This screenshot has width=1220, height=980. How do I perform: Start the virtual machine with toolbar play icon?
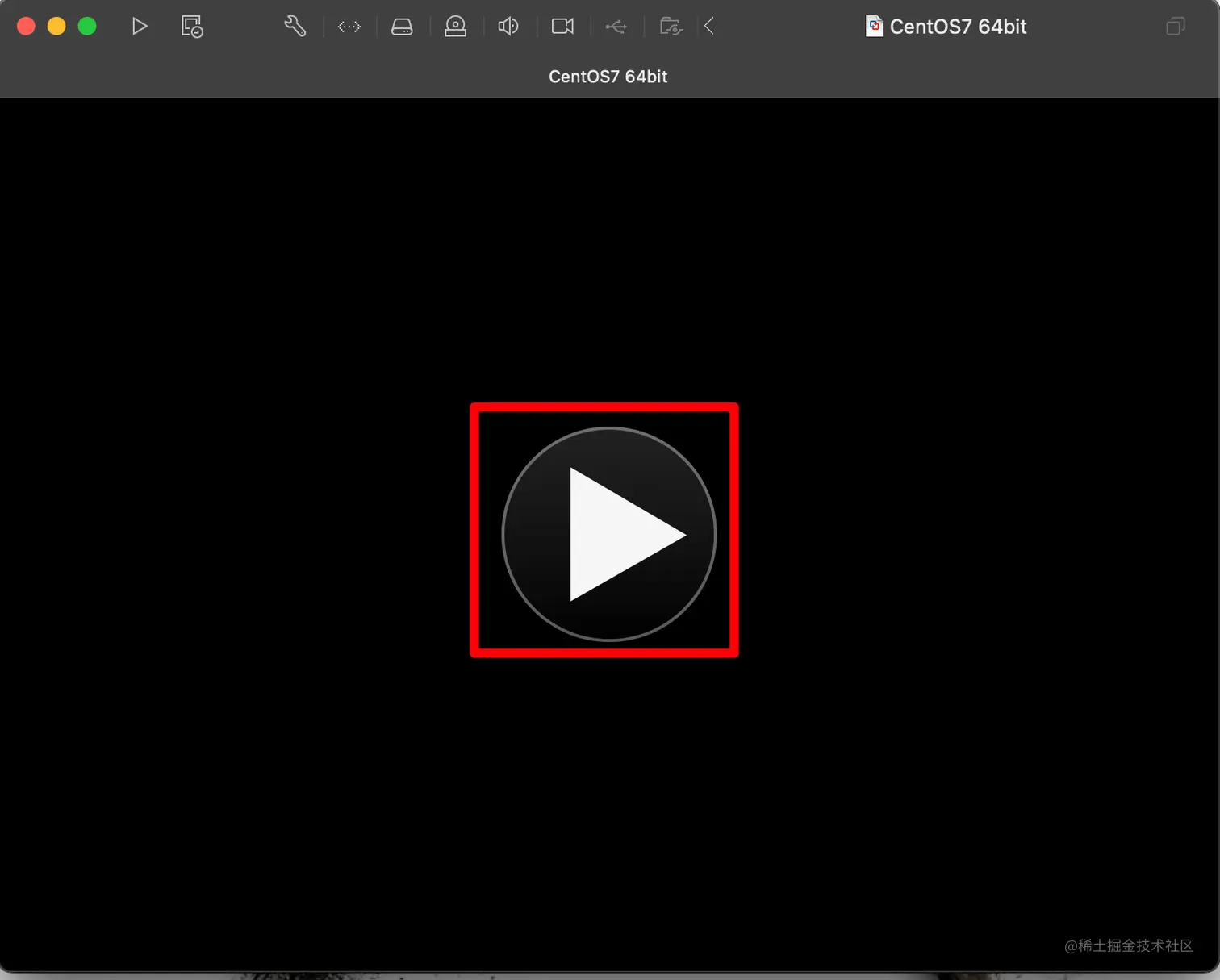(140, 27)
